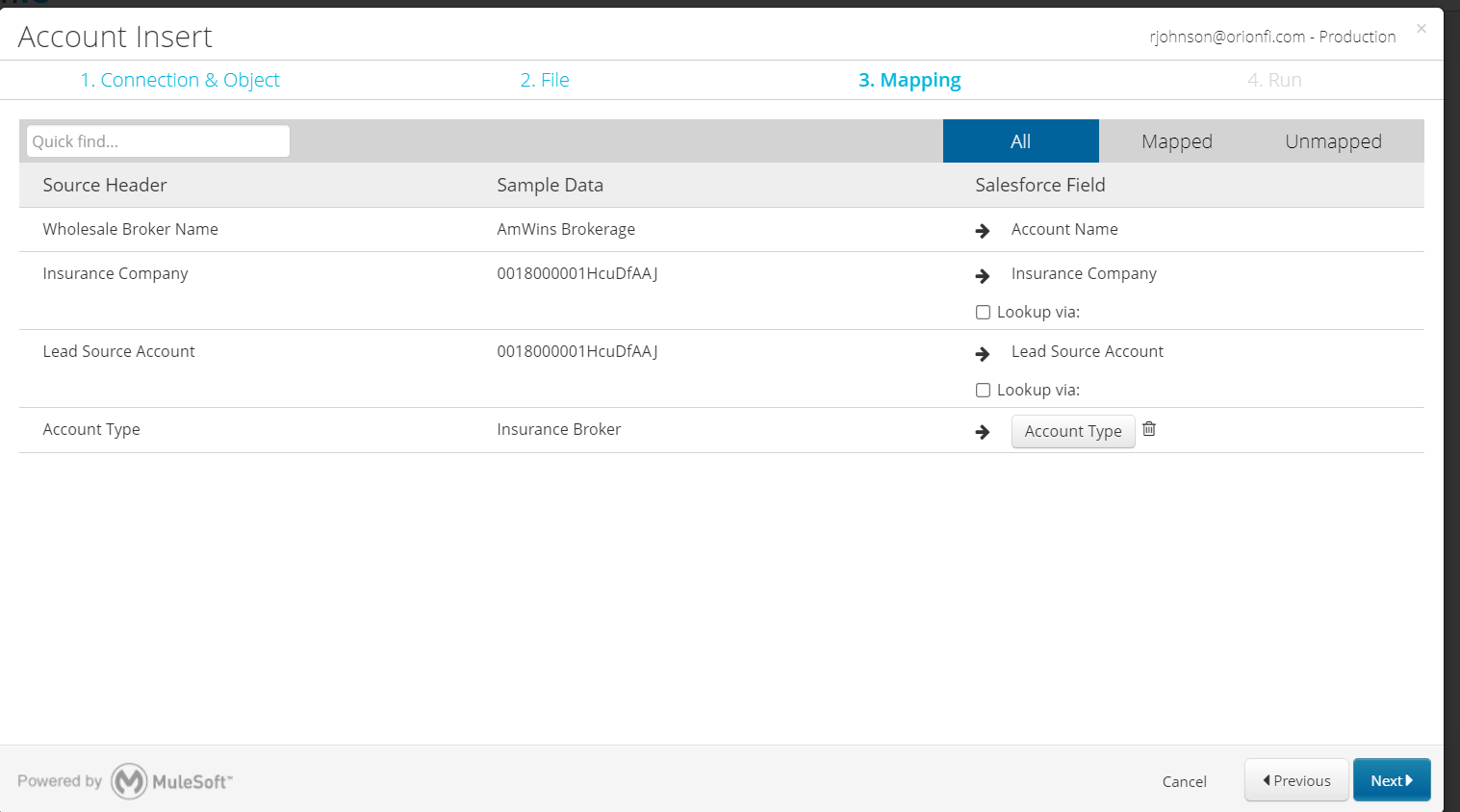The height and width of the screenshot is (812, 1460).
Task: Go to step 2 File
Action: (x=545, y=80)
